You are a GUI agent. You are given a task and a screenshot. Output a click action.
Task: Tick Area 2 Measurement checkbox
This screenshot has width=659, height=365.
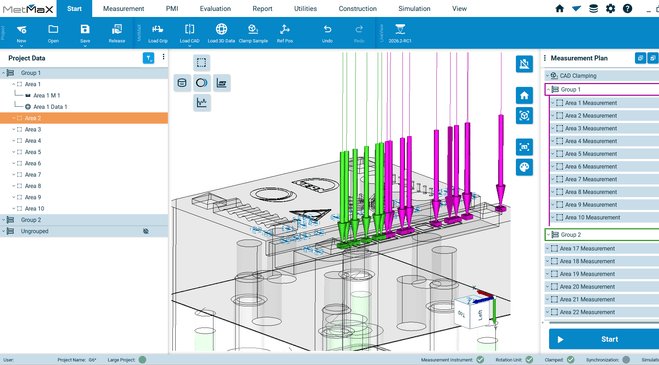[559, 116]
